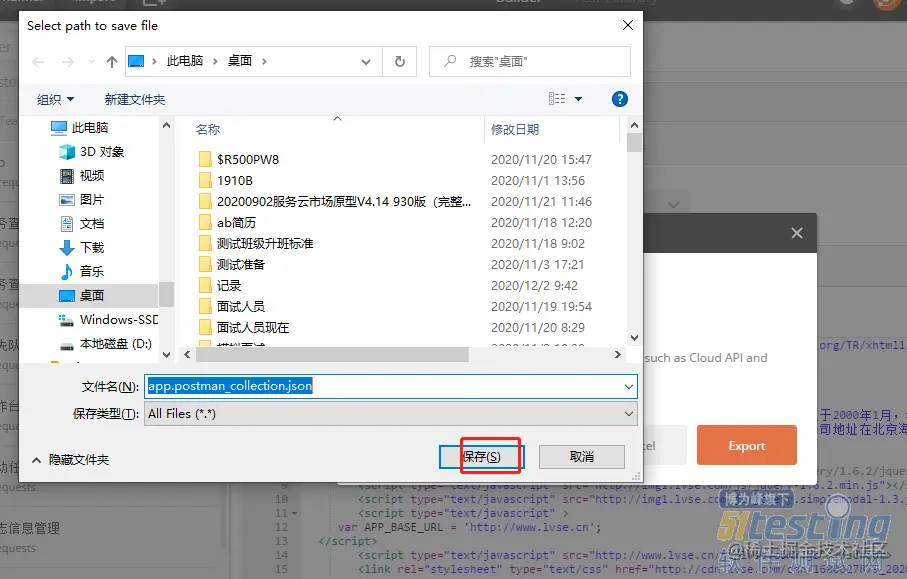Select the 面试人员 folder
Screen dimensions: 907x579
click(x=241, y=307)
